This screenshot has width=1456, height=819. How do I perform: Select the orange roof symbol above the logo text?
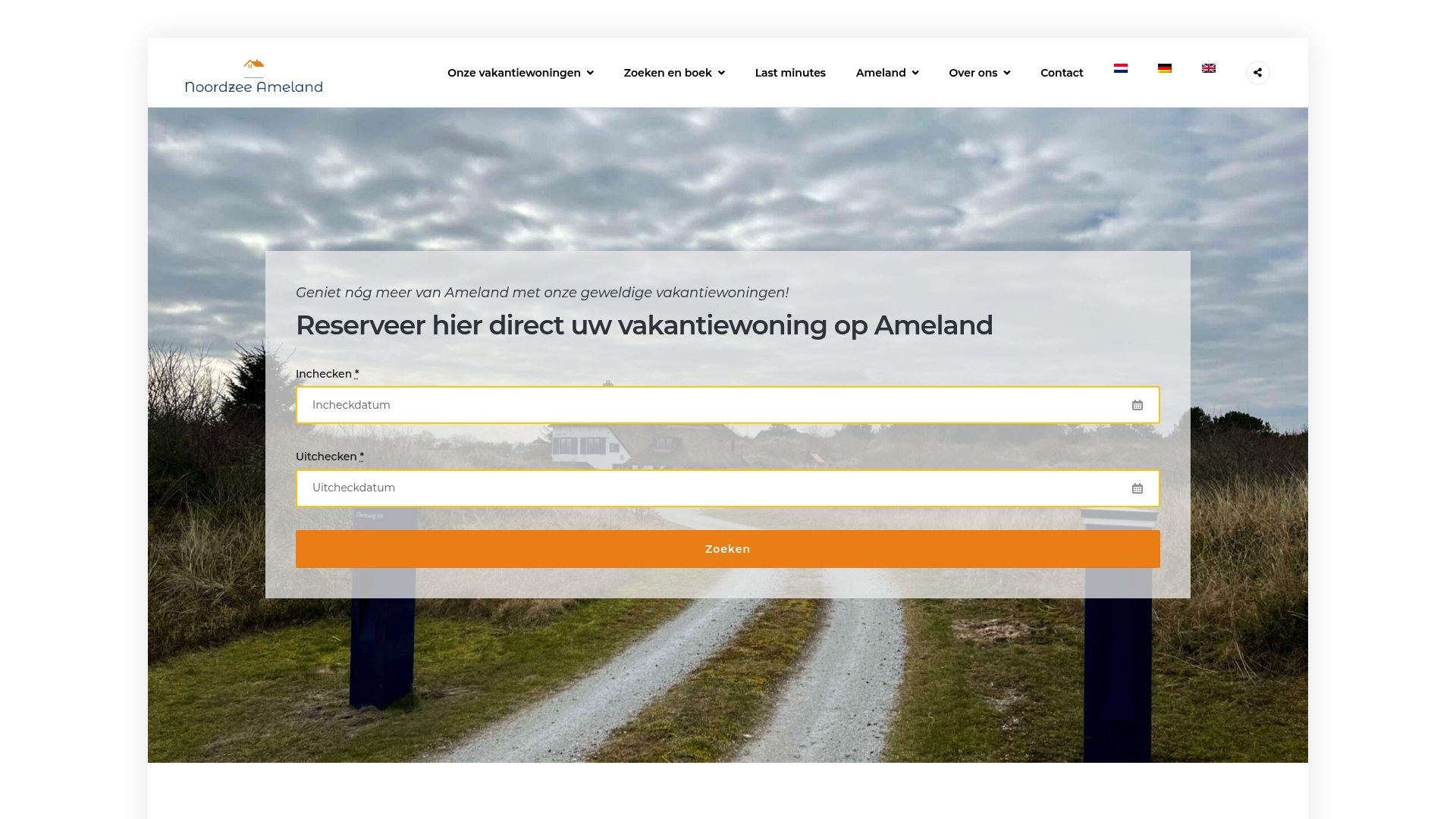coord(254,64)
